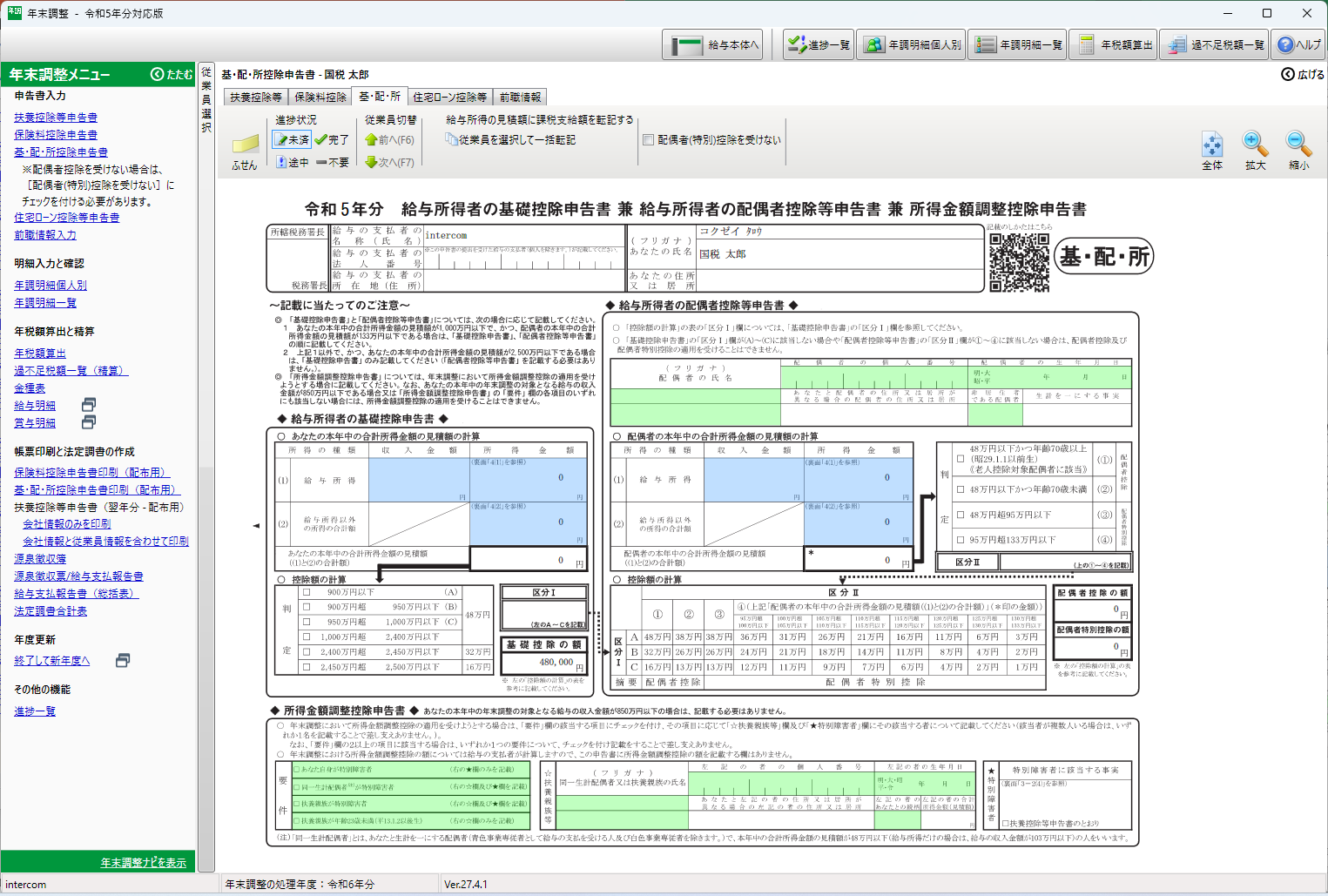Zoom in with the 拡大 magnifier icon
This screenshot has width=1328, height=896.
point(1254,146)
